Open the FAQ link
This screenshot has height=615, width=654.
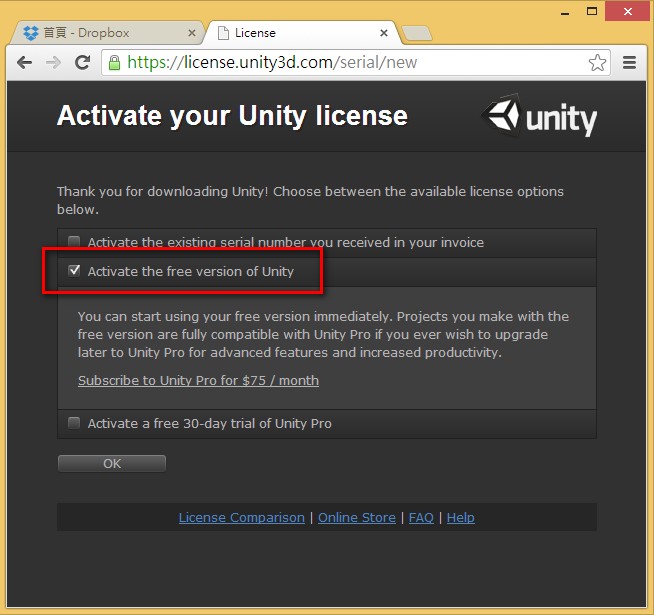(421, 517)
